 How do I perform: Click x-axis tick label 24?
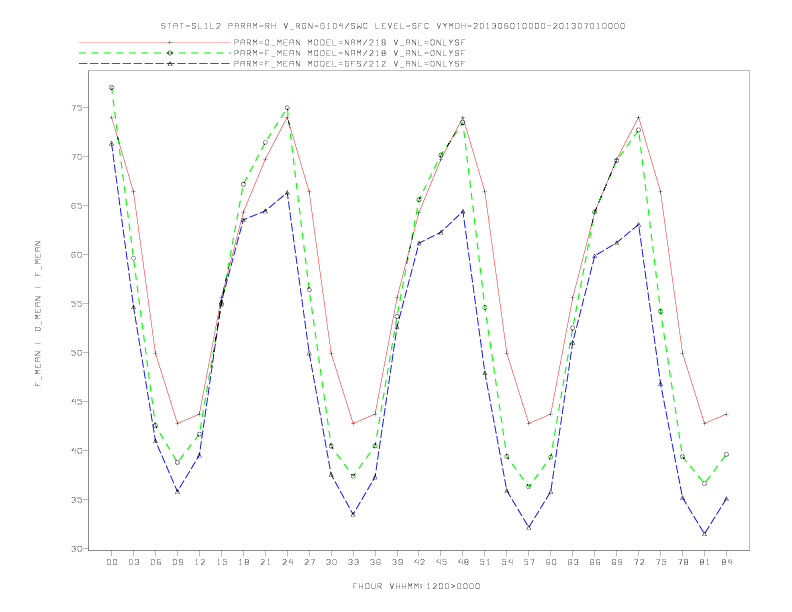click(287, 562)
